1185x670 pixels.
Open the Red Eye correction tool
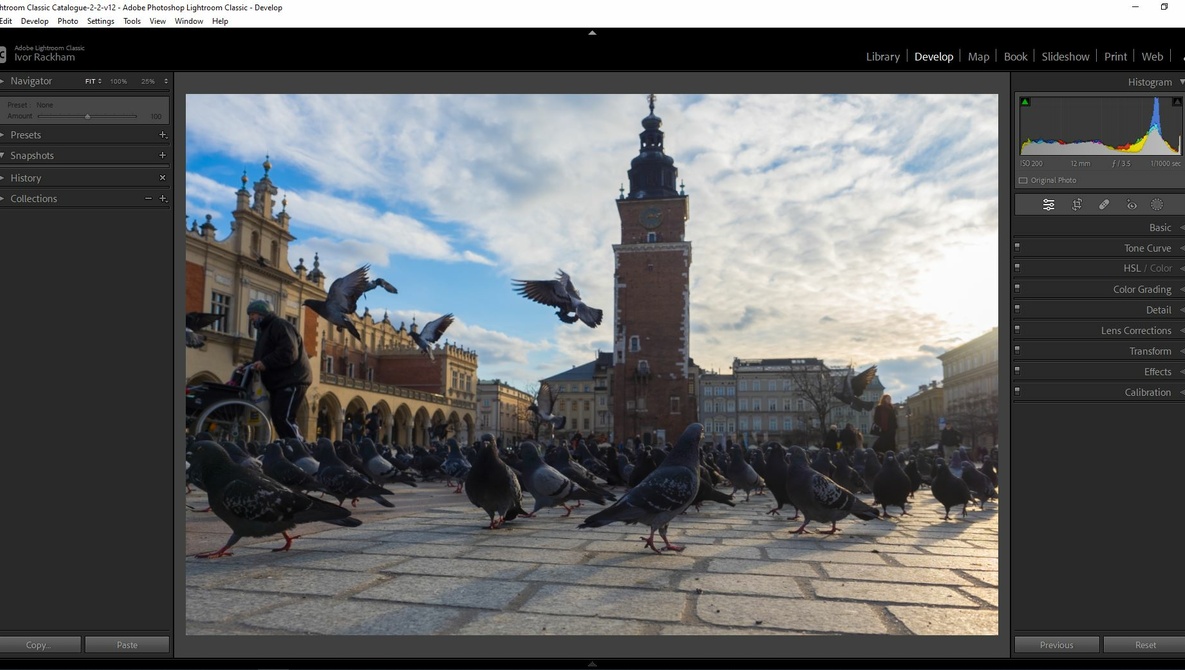coord(1131,205)
